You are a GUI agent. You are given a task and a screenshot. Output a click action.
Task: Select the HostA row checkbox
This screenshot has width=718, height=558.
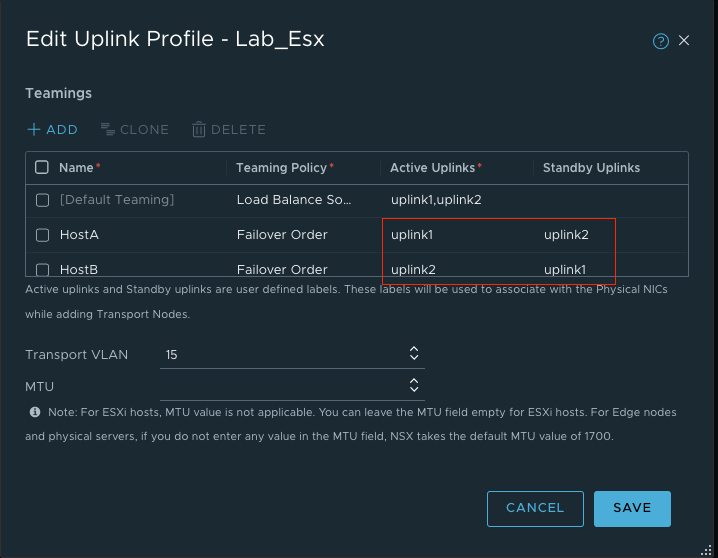coord(42,235)
